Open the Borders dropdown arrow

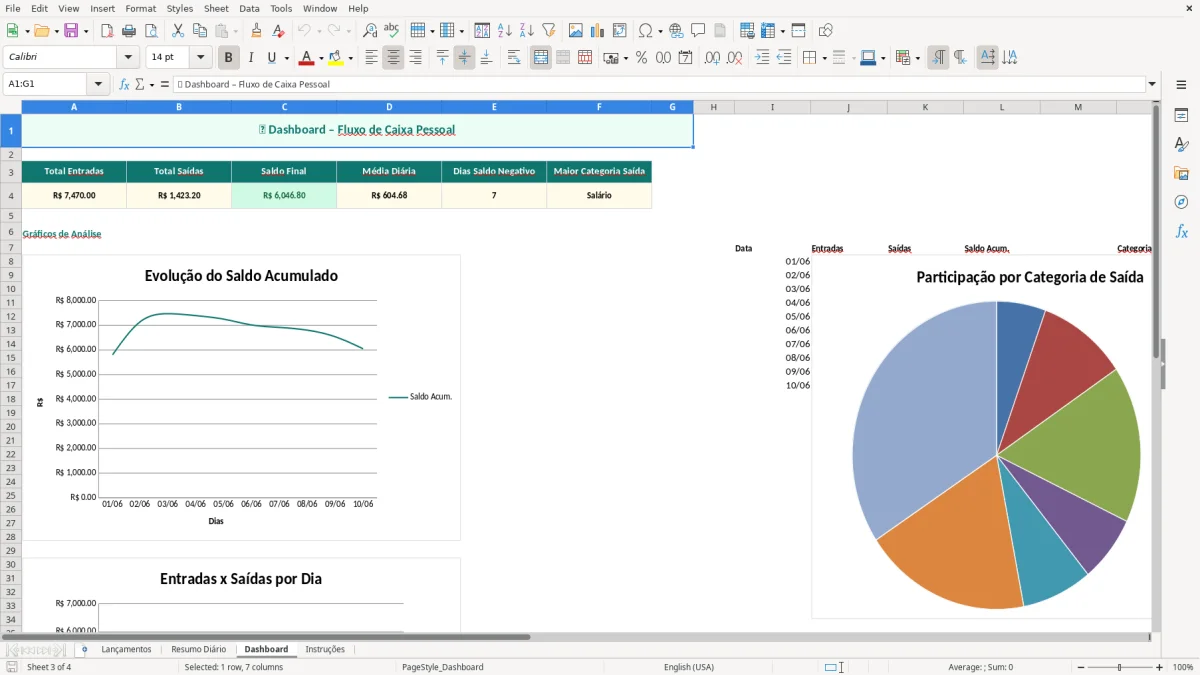tap(823, 58)
